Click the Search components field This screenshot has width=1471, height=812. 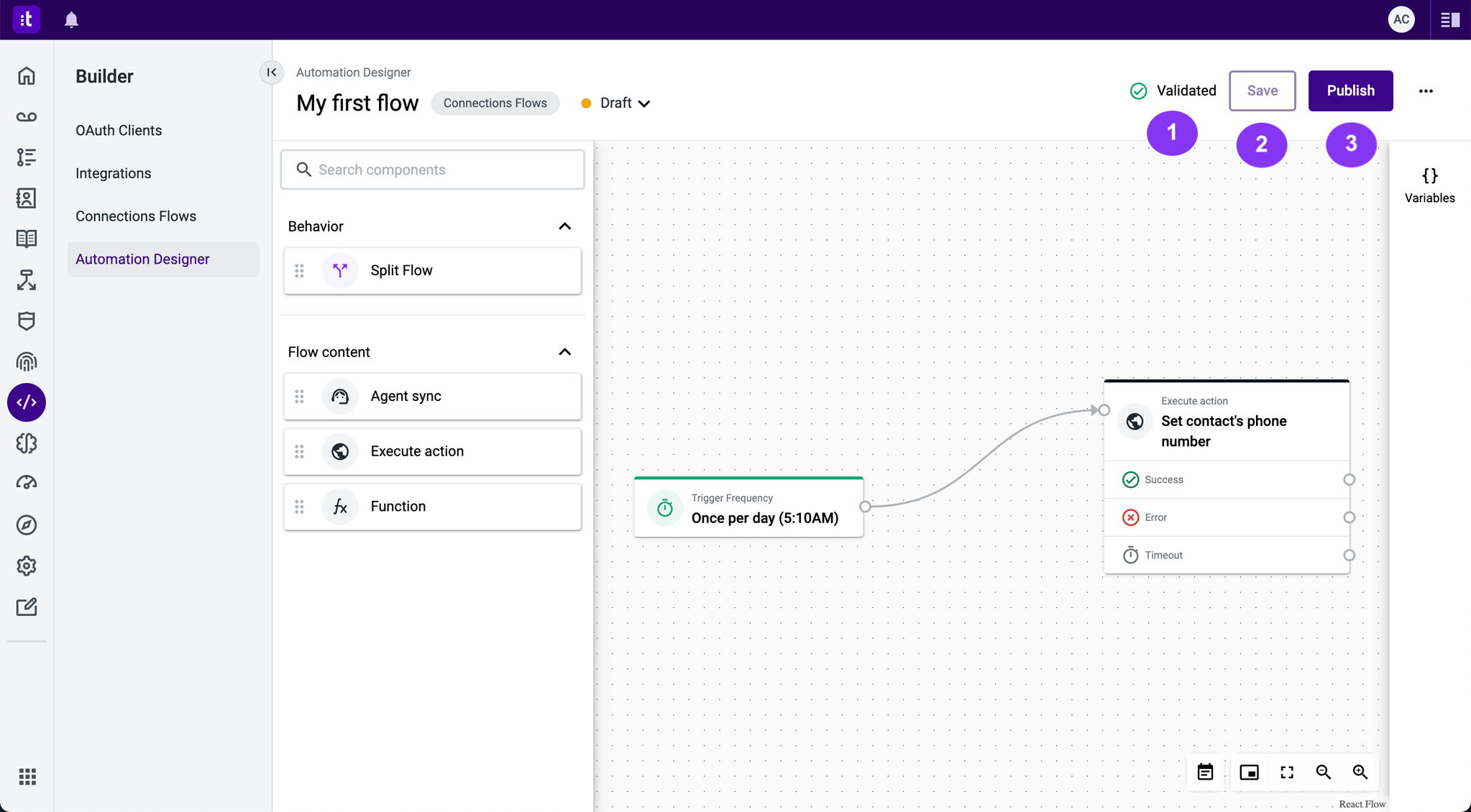pos(433,170)
